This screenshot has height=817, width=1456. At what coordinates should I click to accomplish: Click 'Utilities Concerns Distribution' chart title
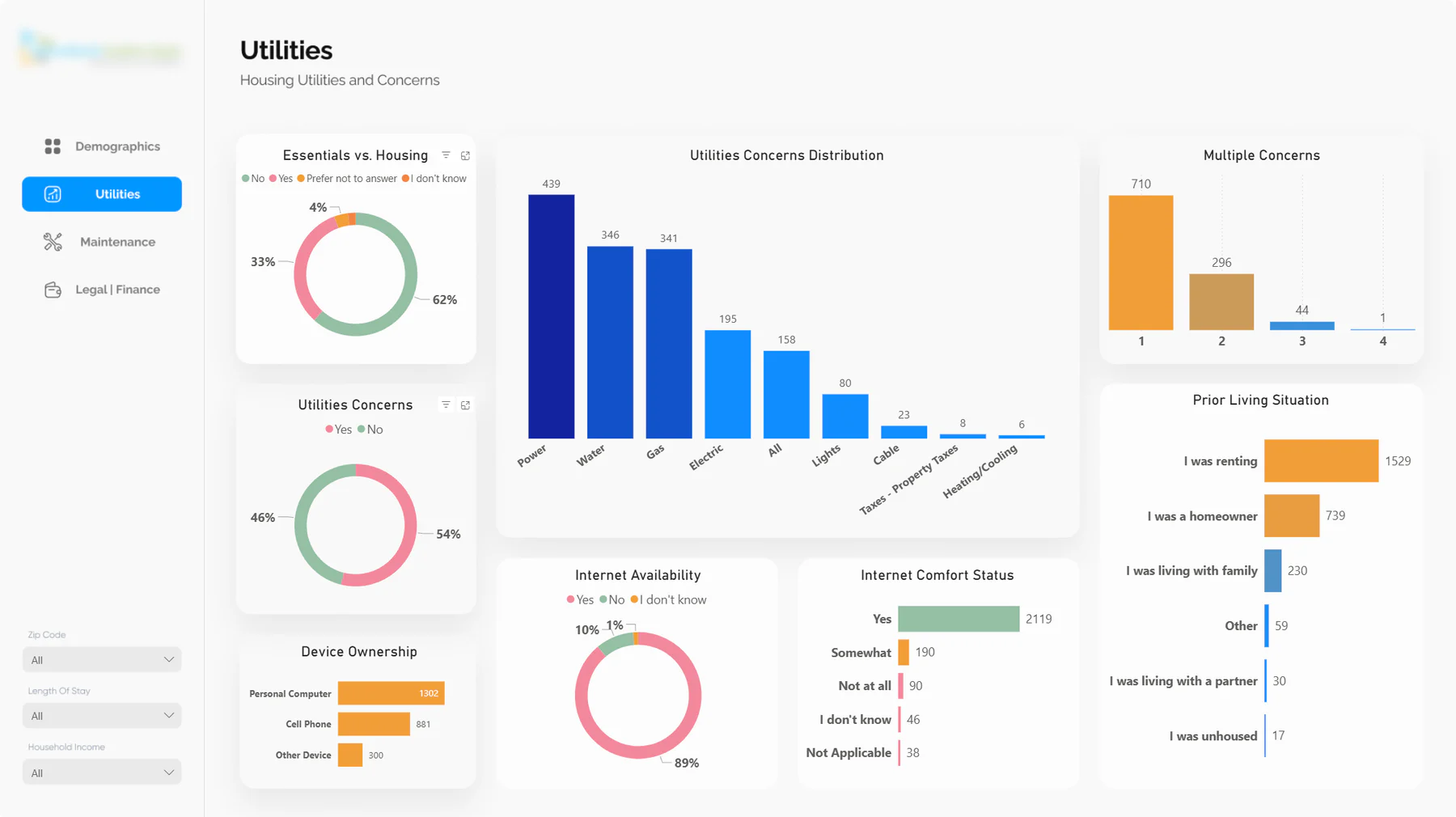[x=787, y=155]
